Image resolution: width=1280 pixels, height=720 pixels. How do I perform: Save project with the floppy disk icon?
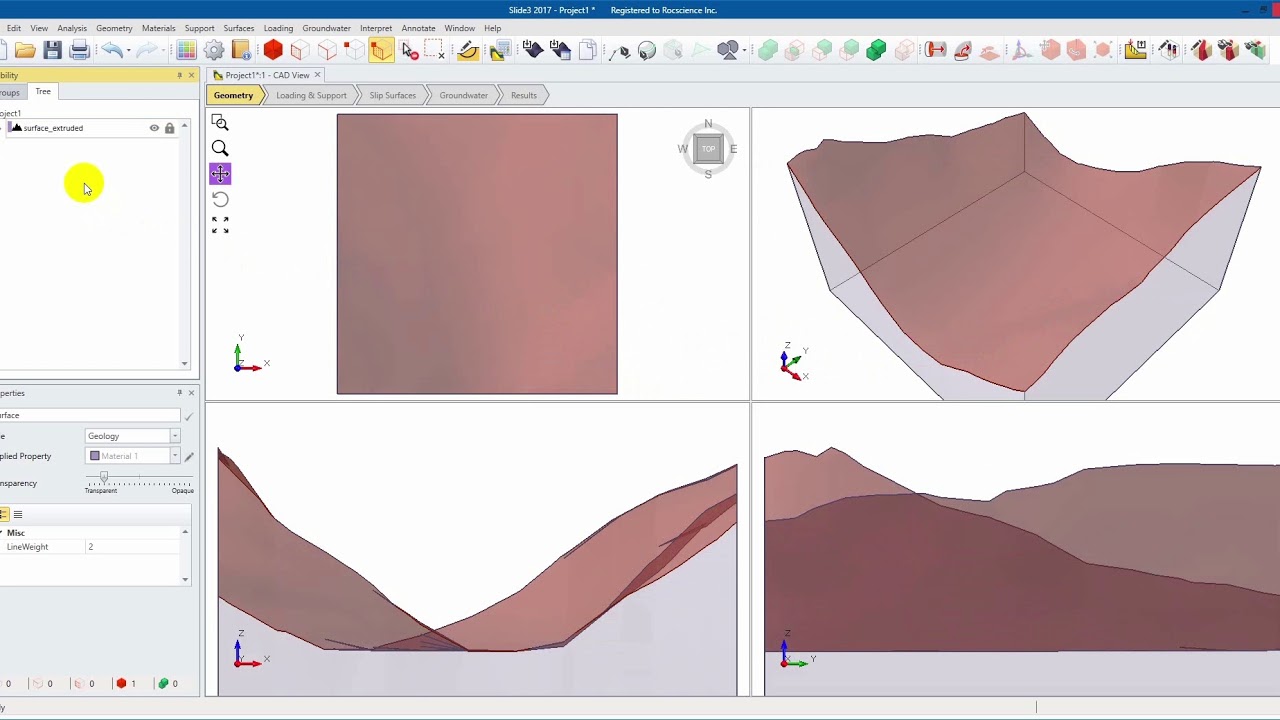[x=52, y=50]
